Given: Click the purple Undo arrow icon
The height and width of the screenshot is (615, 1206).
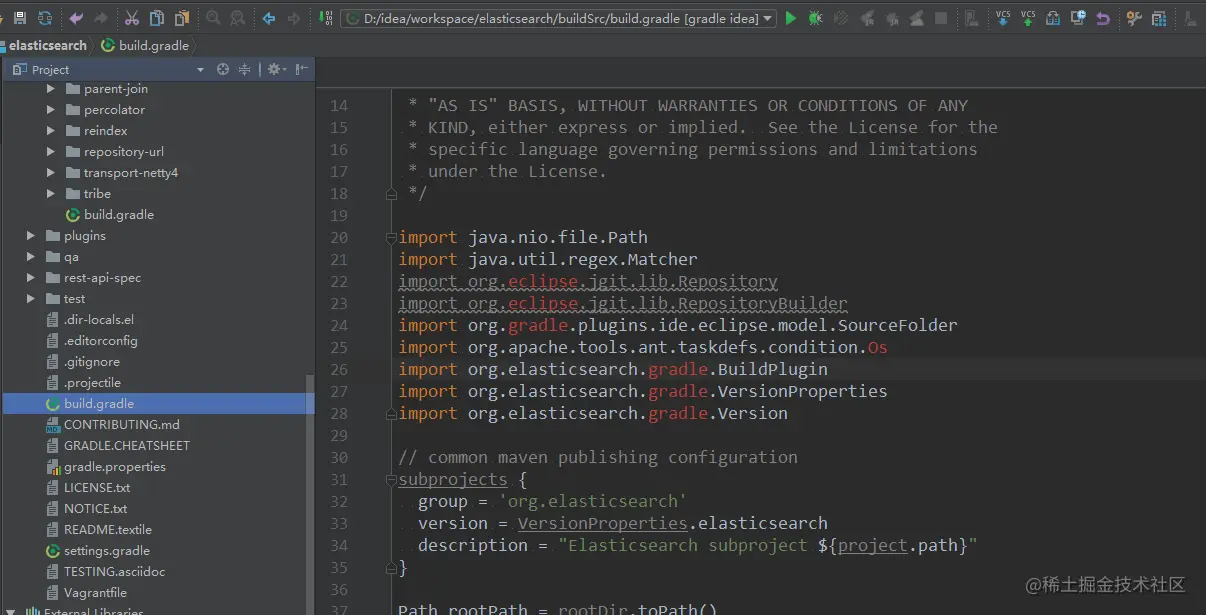Looking at the screenshot, I should click(x=77, y=18).
